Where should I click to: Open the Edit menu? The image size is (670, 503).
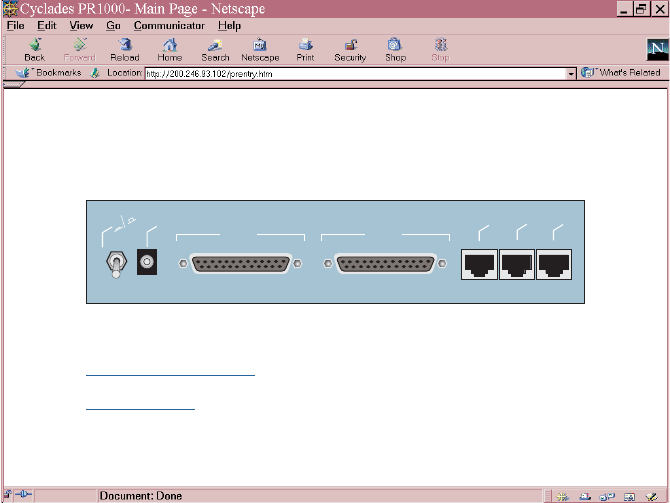(x=47, y=26)
